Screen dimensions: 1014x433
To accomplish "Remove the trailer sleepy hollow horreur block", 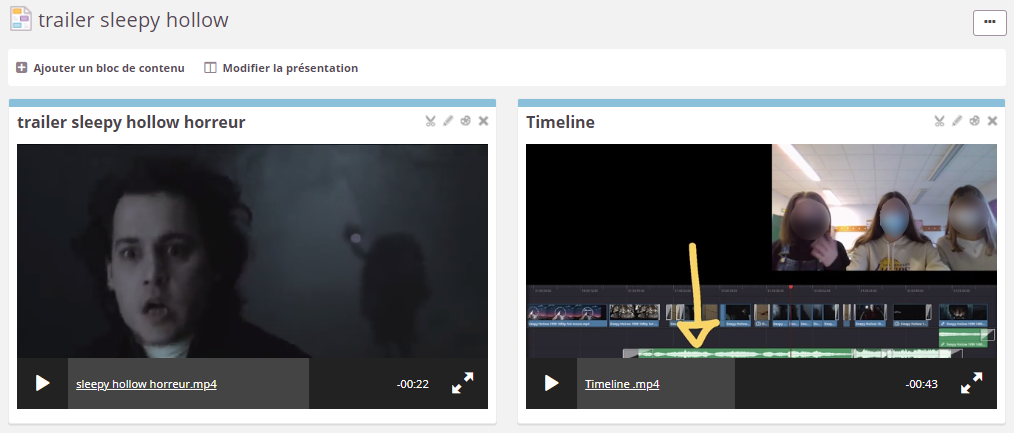I will tap(484, 121).
